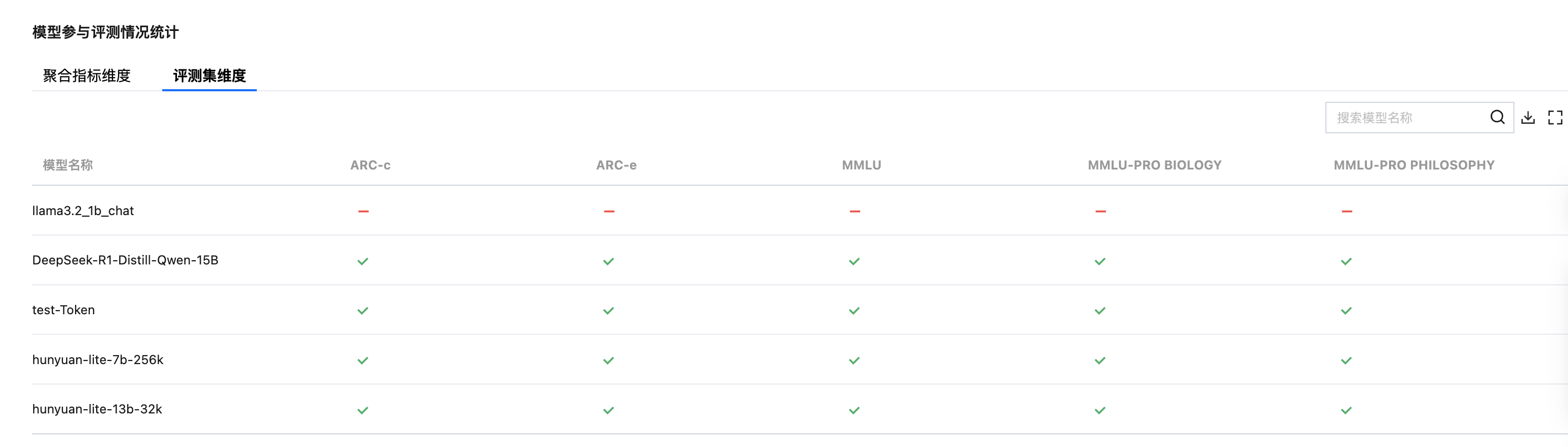Click the DeepSeek-R1-Distill-Qwen-15B model name
This screenshot has height=447, width=1568.
point(125,260)
